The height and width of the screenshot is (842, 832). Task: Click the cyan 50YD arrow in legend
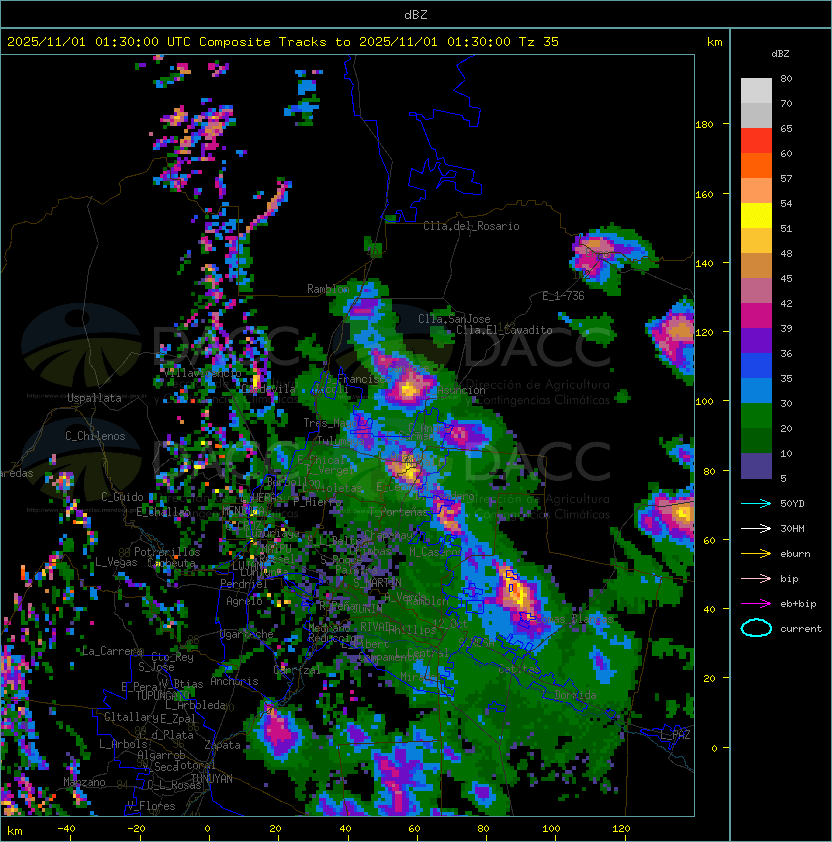(x=756, y=503)
